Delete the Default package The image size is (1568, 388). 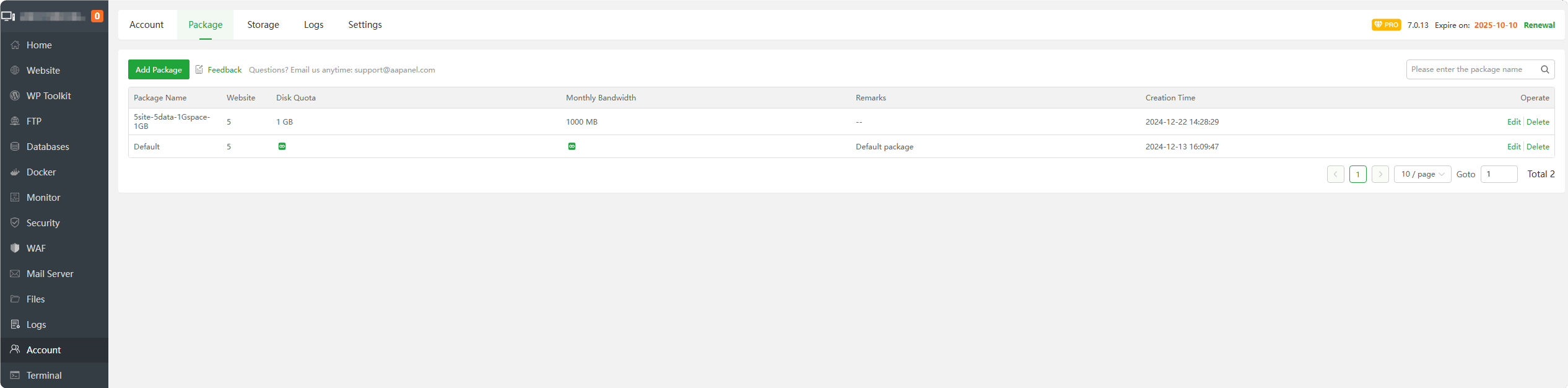[1538, 147]
